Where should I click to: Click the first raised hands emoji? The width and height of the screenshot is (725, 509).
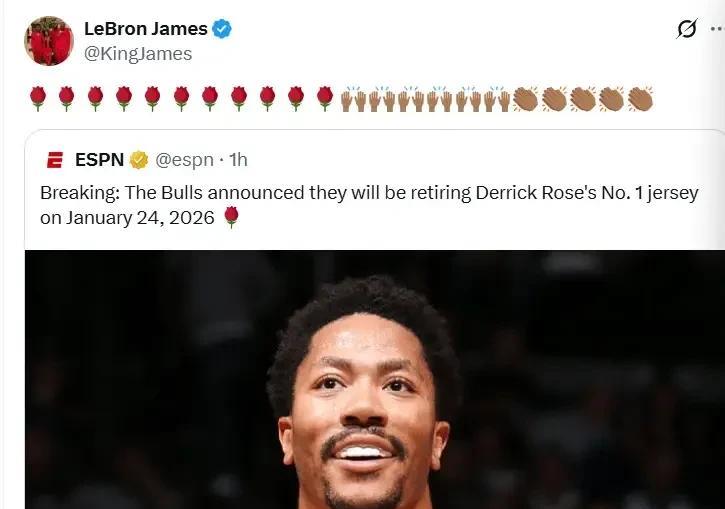[x=354, y=99]
